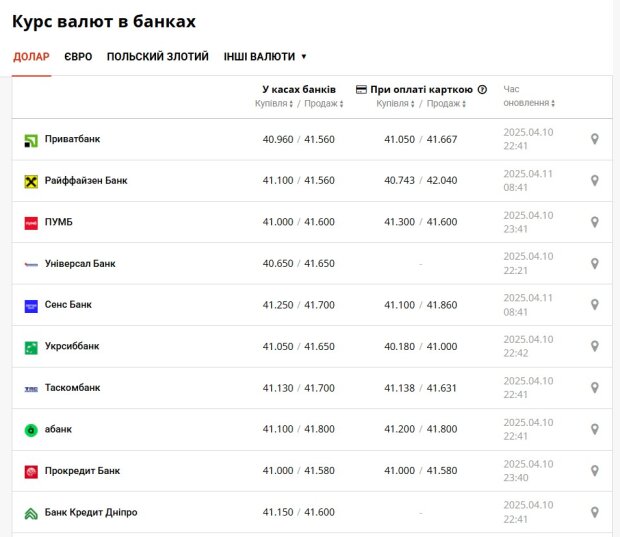
Task: Click the абанк green circle logo
Action: click(31, 430)
